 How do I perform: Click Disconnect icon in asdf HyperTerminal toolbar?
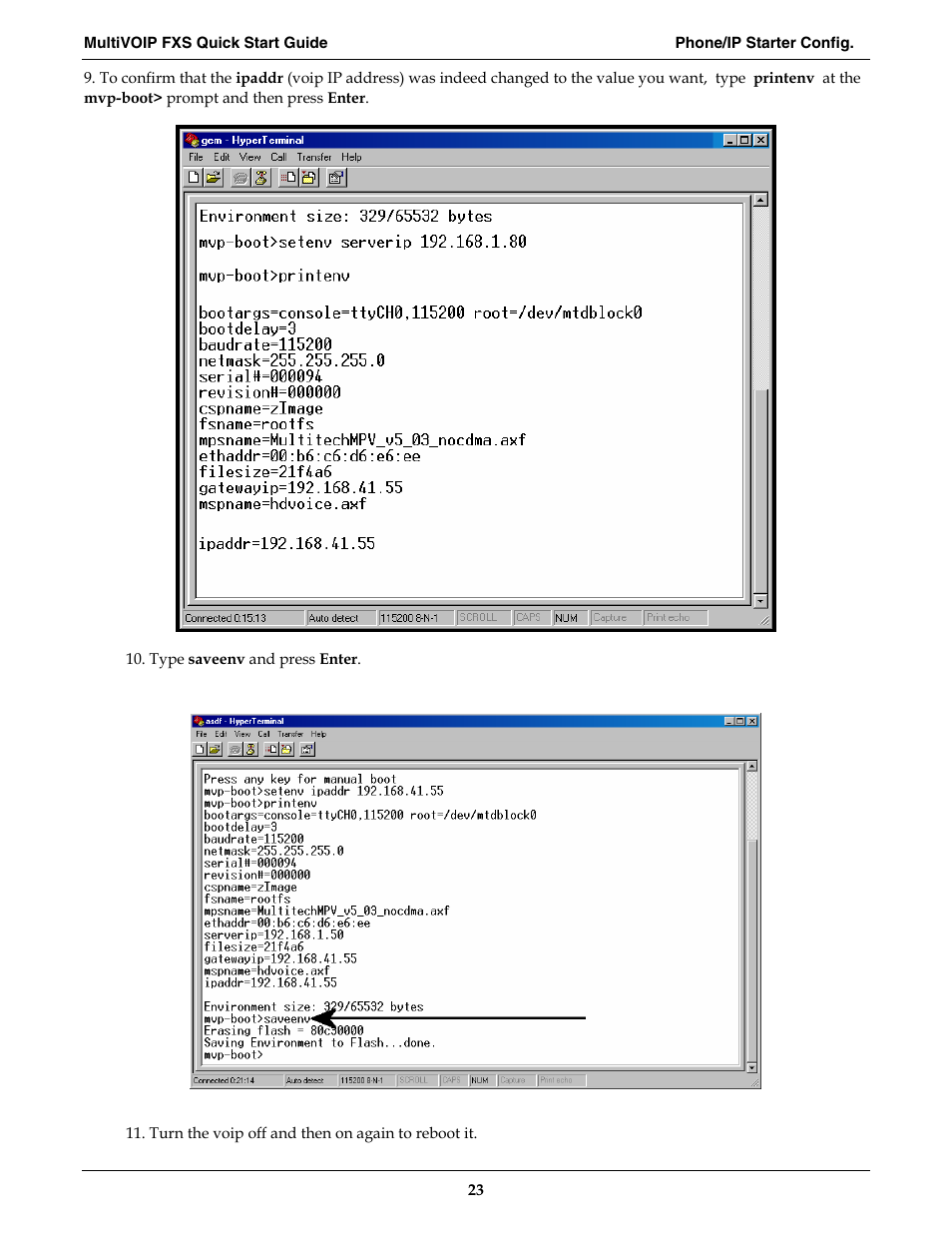(250, 749)
